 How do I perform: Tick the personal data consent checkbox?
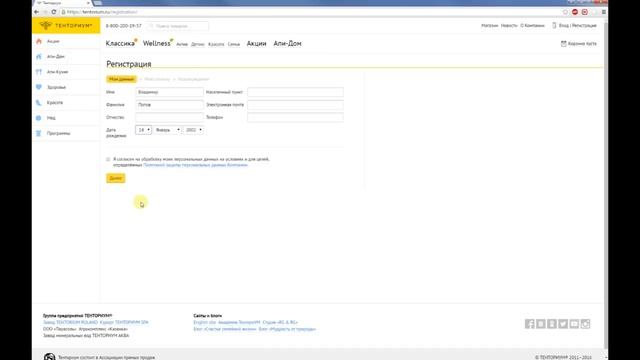click(108, 159)
